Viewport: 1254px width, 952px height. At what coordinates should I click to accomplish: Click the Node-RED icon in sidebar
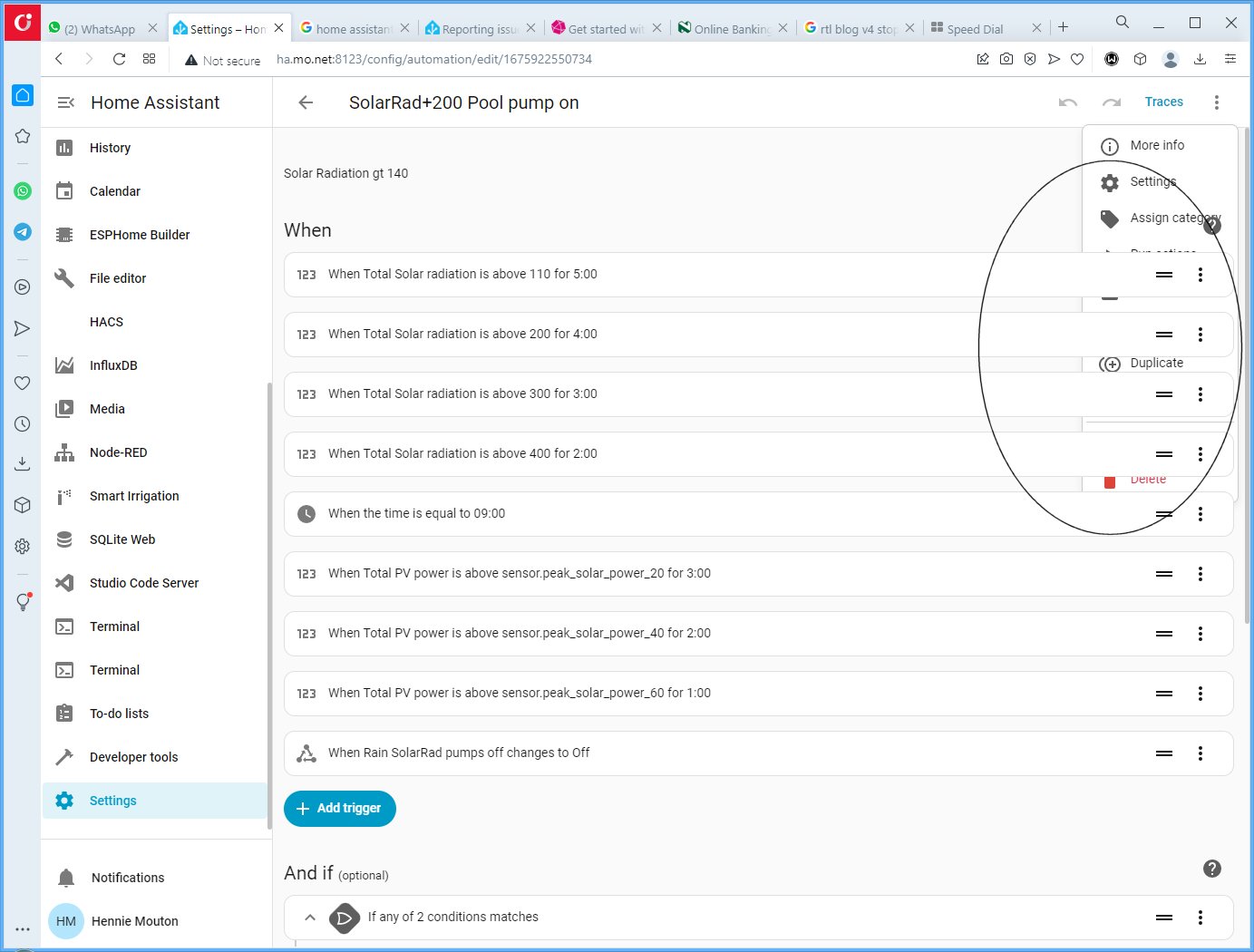point(64,452)
